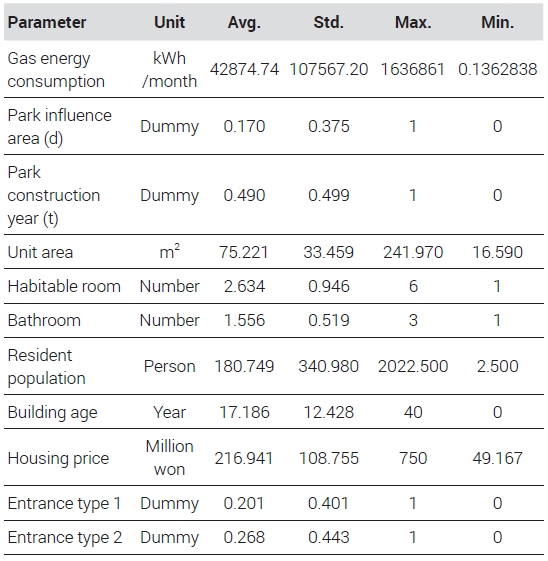Click the Building age row label
Viewport: 548px width, 561px height.
(52, 413)
